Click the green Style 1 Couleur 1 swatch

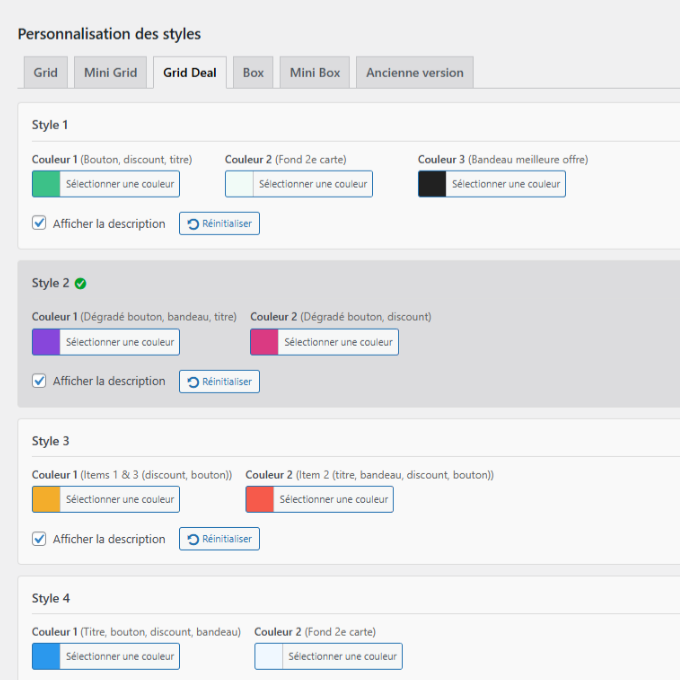coord(46,184)
